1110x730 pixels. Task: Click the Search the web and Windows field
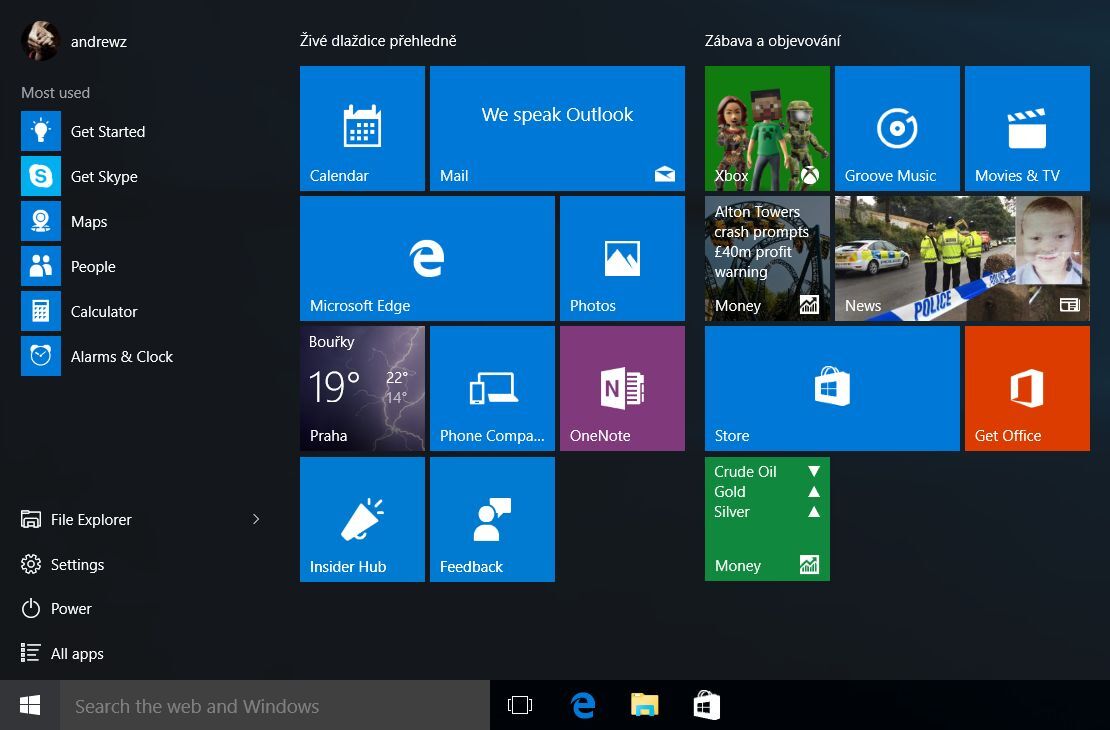coord(270,706)
